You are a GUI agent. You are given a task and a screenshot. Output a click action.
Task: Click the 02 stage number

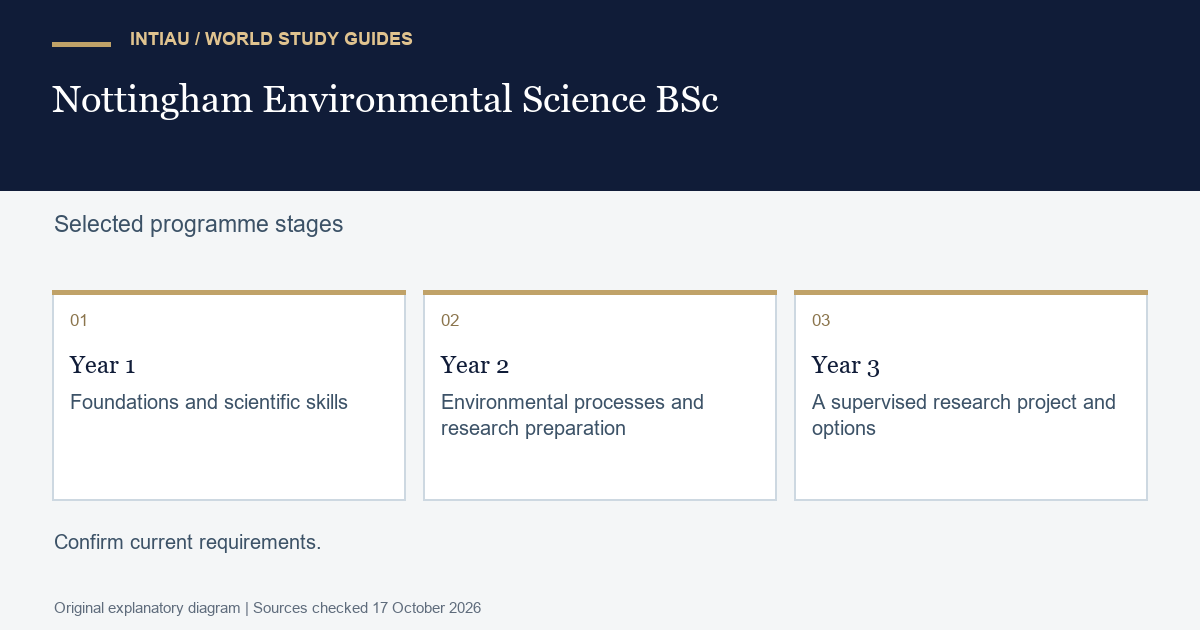450,321
